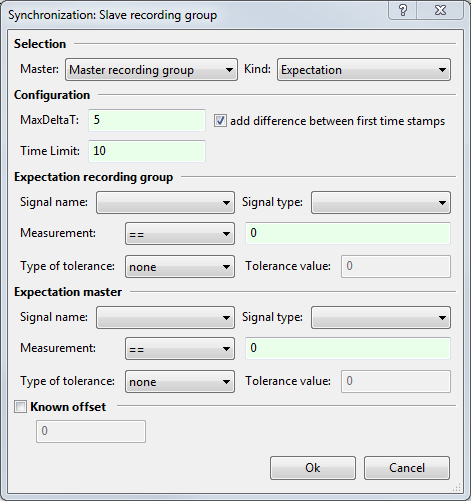Expand Signal type dropdown under Expectation master
Image resolution: width=471 pixels, height=501 pixels.
381,318
